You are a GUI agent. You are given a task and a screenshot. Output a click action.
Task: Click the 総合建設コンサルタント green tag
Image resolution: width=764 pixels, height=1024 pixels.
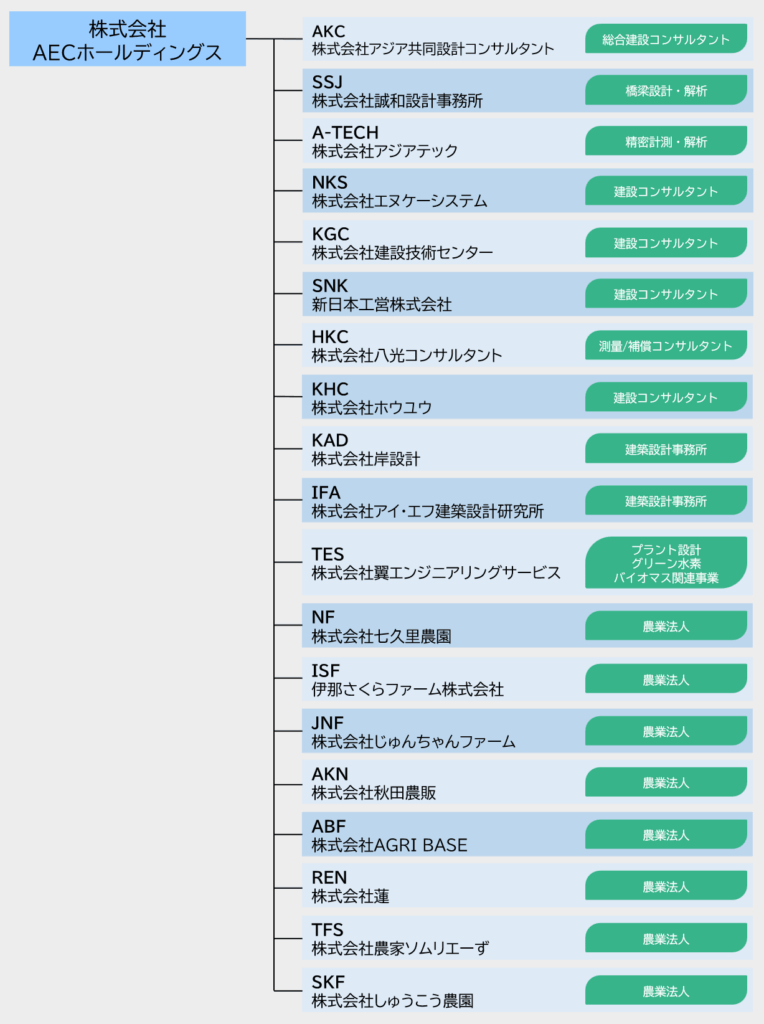666,40
